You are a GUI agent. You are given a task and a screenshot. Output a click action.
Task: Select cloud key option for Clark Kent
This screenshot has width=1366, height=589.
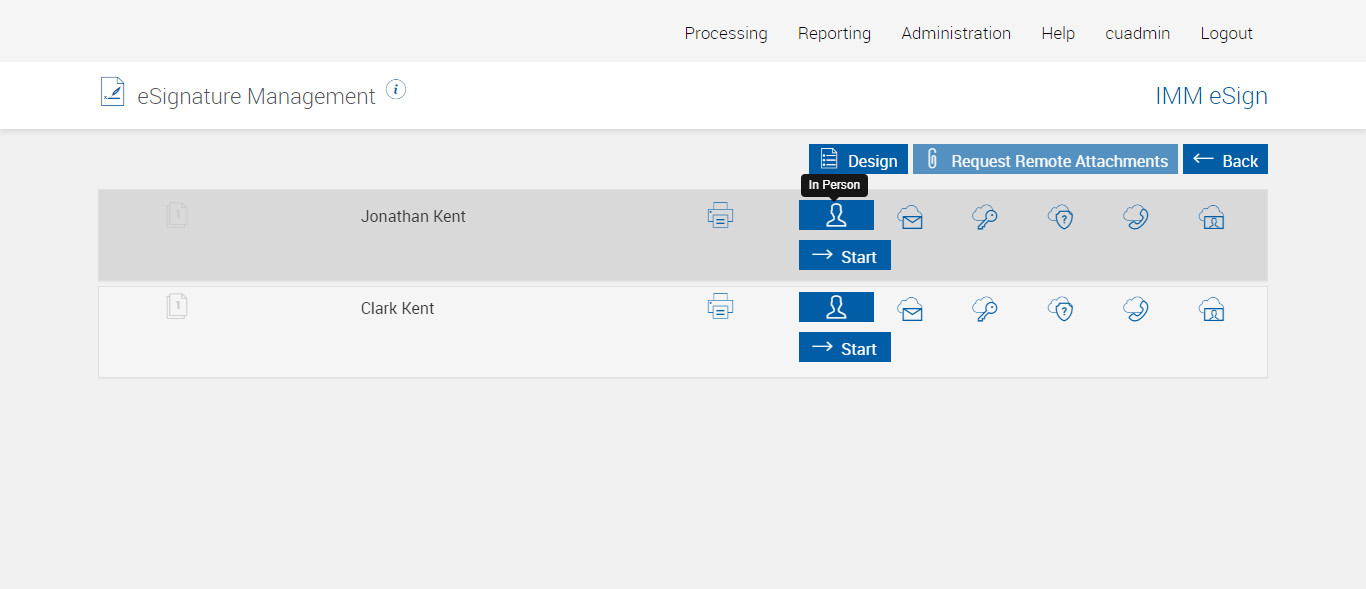pos(985,309)
